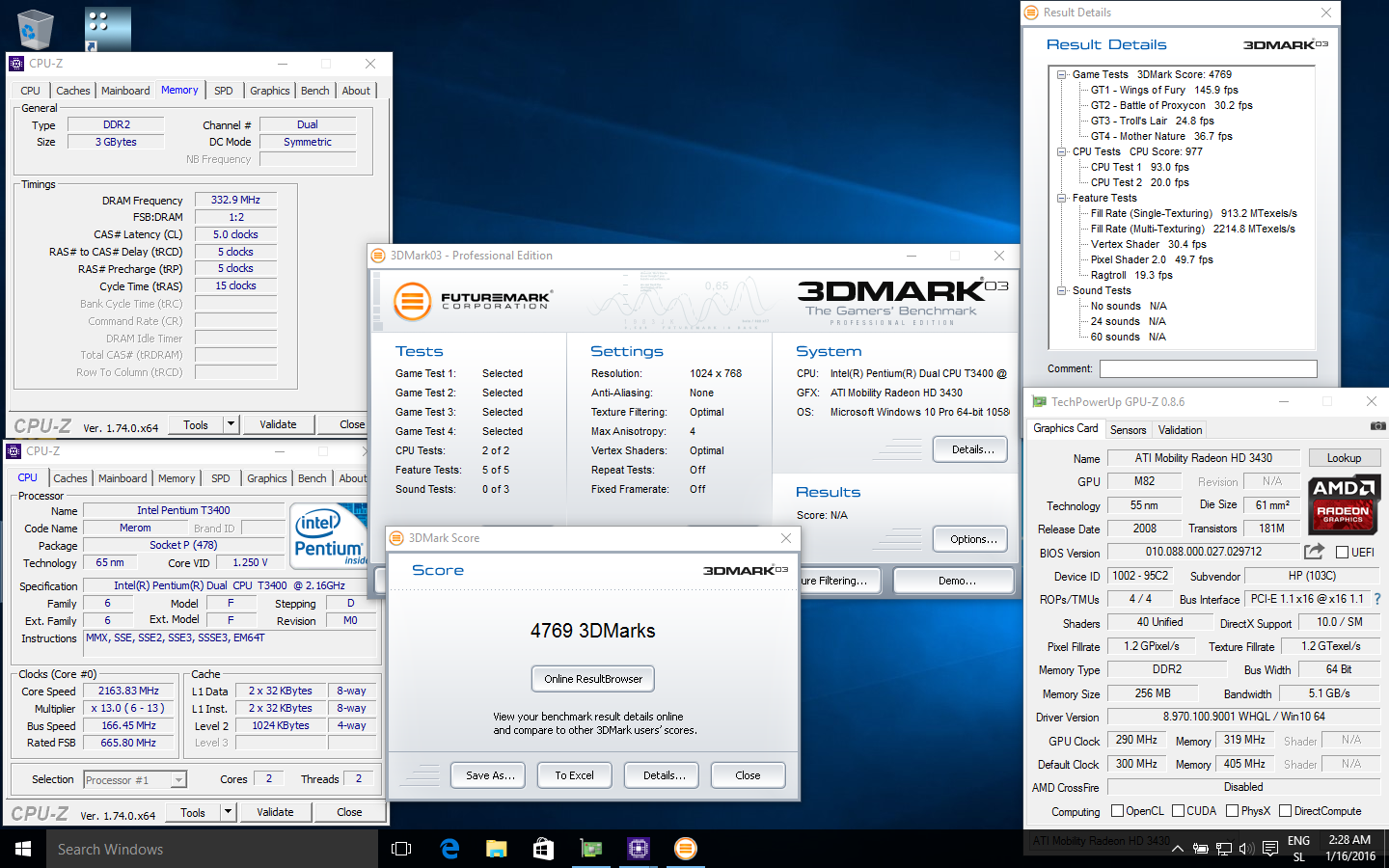Open the Tools dropdown arrow in the Pentium T3400 CPU-Z window

tap(228, 812)
